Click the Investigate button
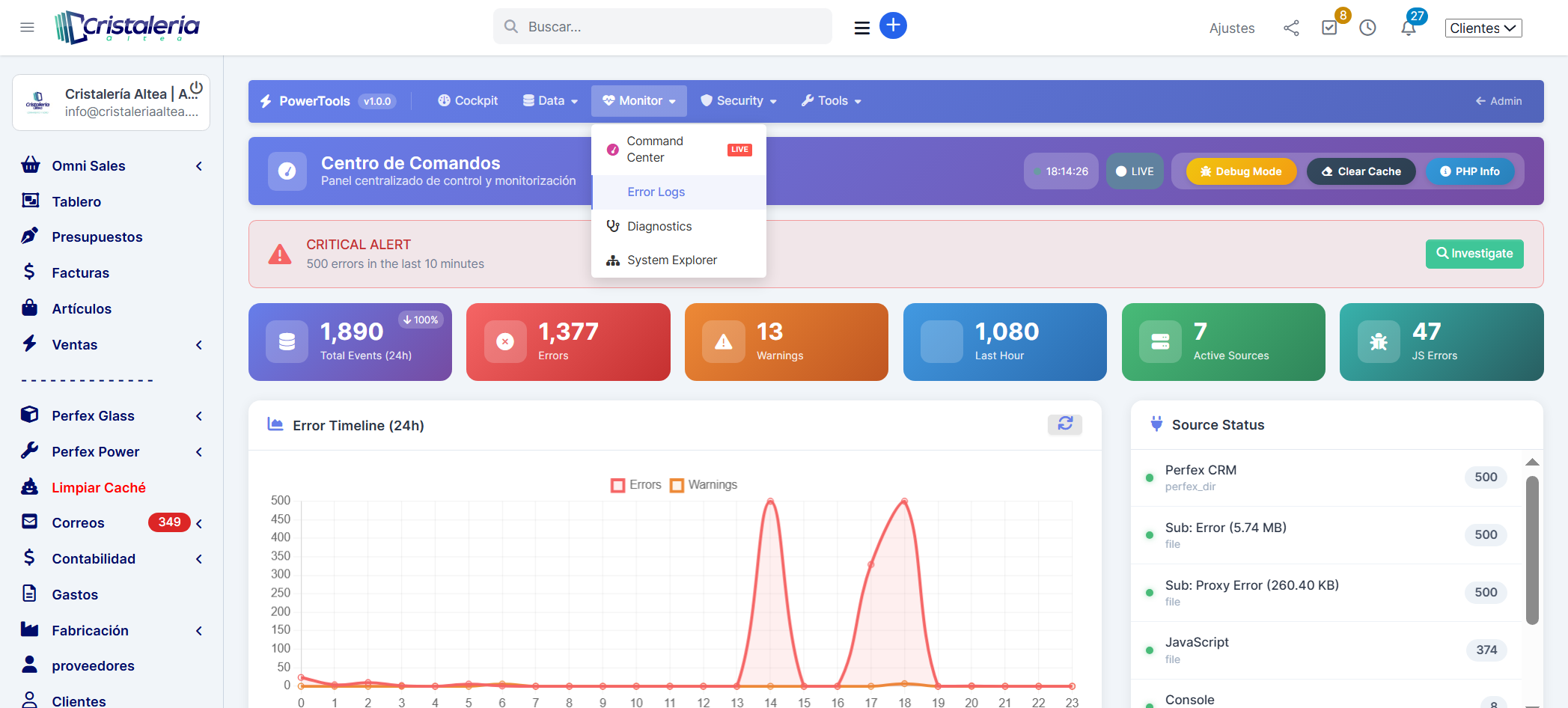Screen dimensions: 1568x708 click(1474, 254)
